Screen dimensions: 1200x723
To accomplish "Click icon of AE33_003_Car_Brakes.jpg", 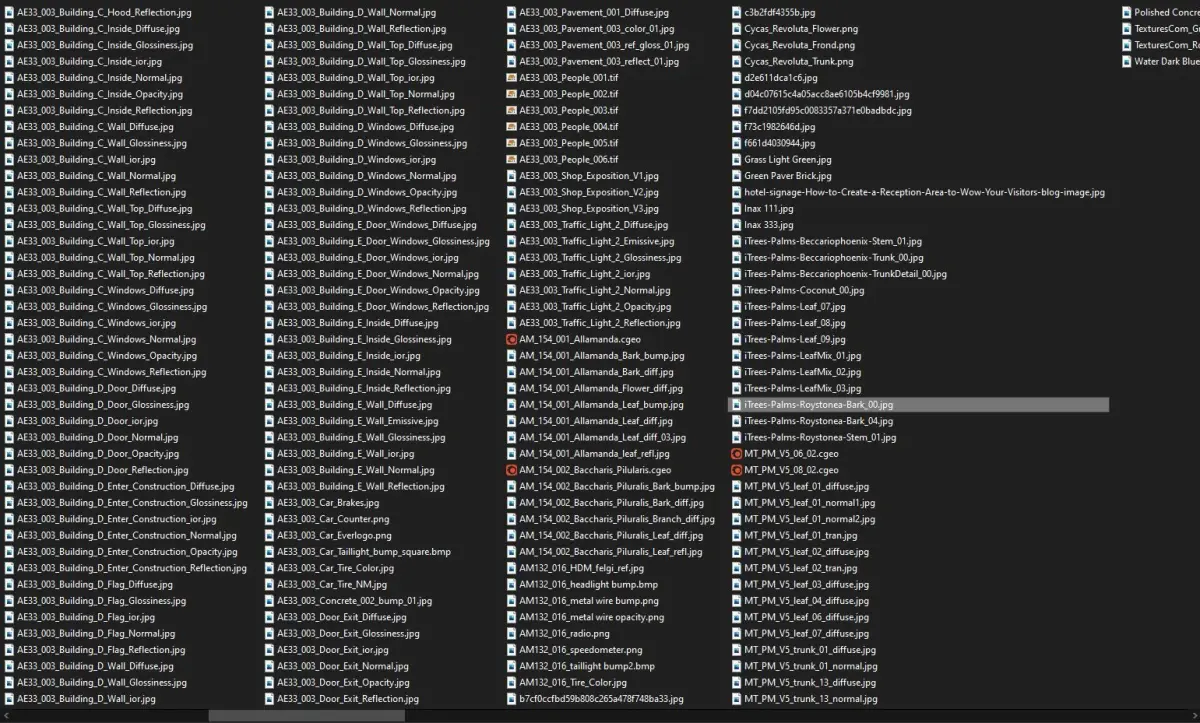I will pos(269,503).
